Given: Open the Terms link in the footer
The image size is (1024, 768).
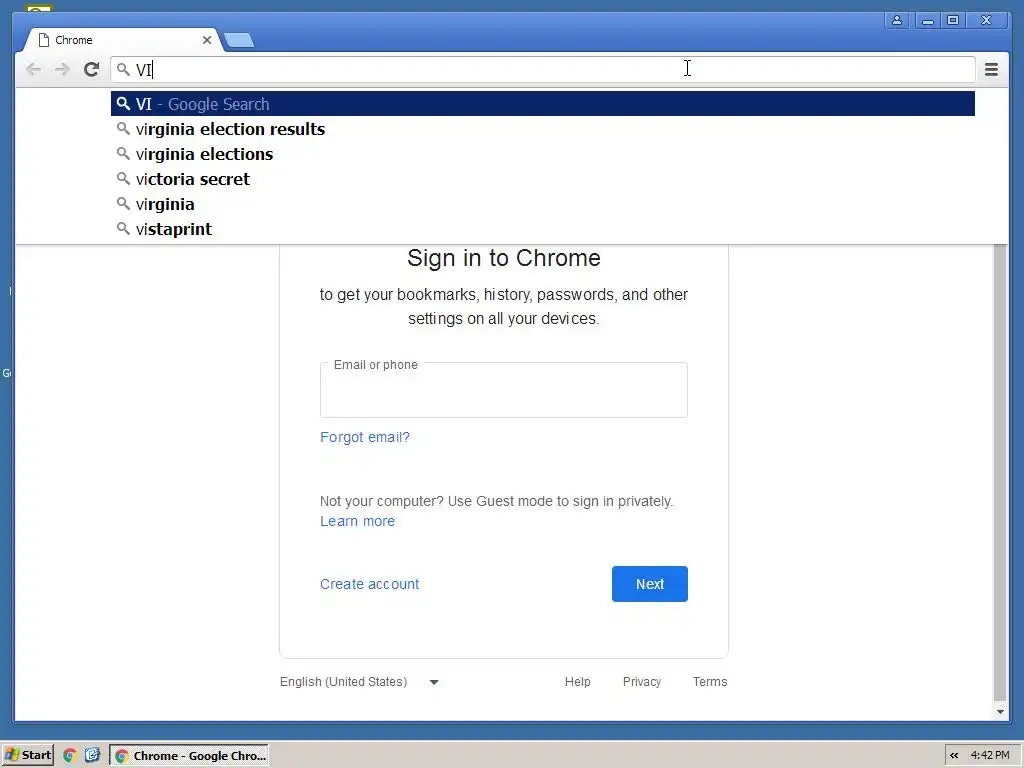Looking at the screenshot, I should (x=710, y=682).
